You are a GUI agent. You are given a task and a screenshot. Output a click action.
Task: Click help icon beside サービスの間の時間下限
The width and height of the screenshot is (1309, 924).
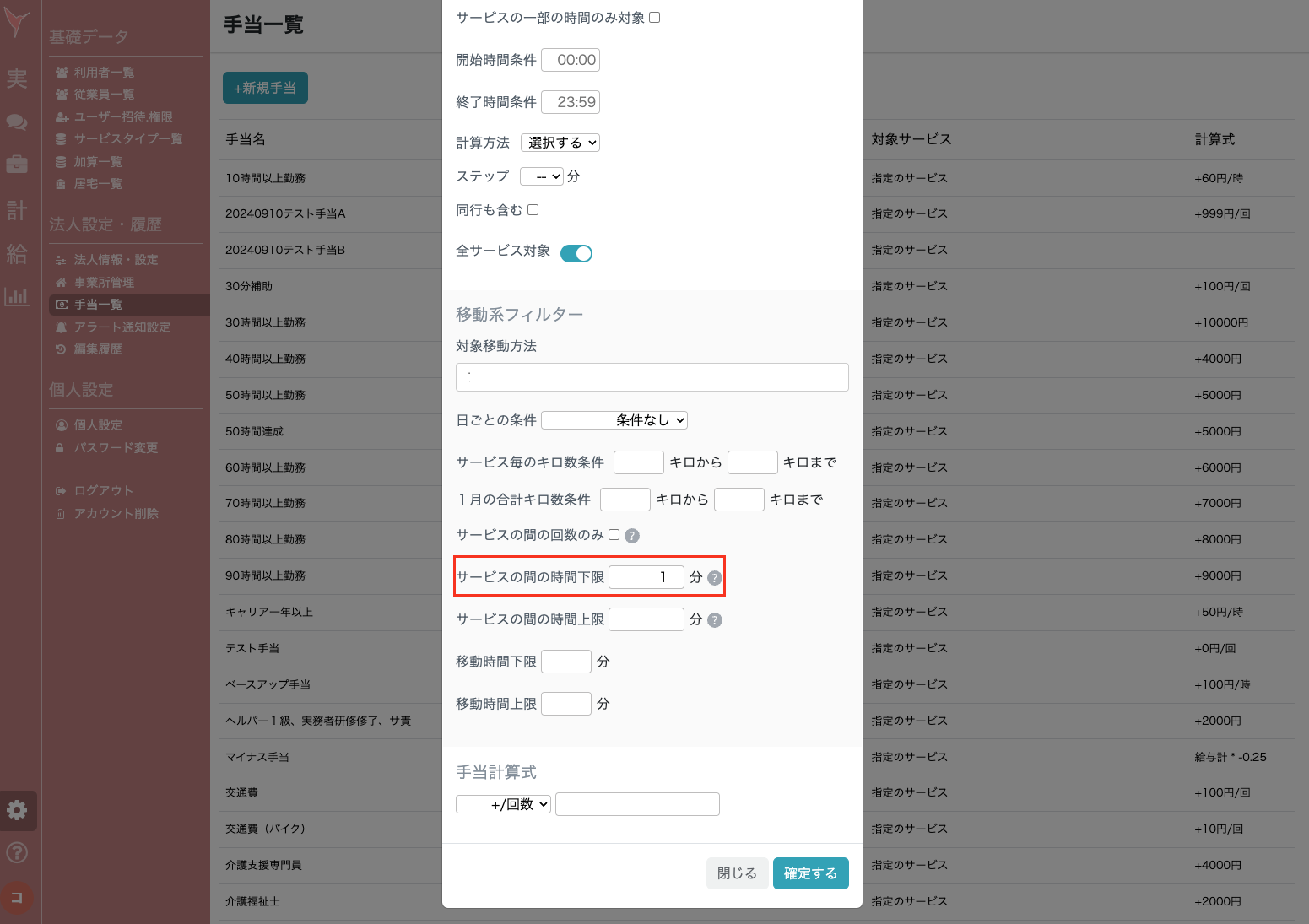point(715,577)
